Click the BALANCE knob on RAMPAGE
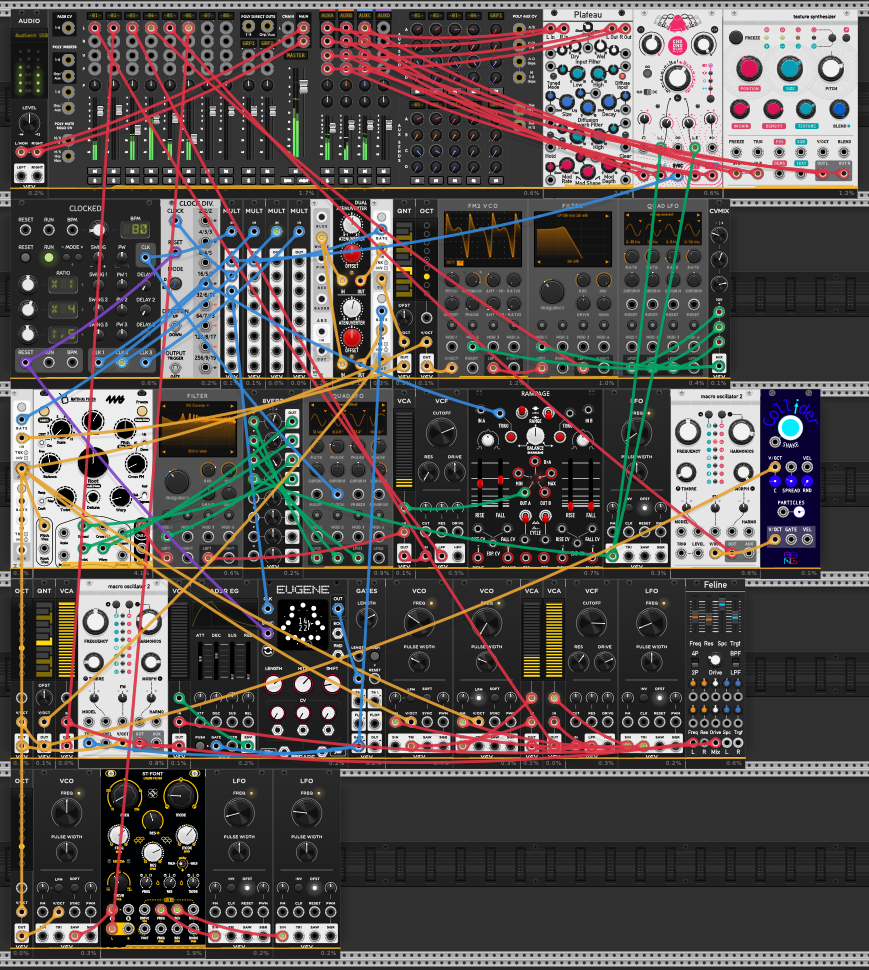 pos(535,435)
